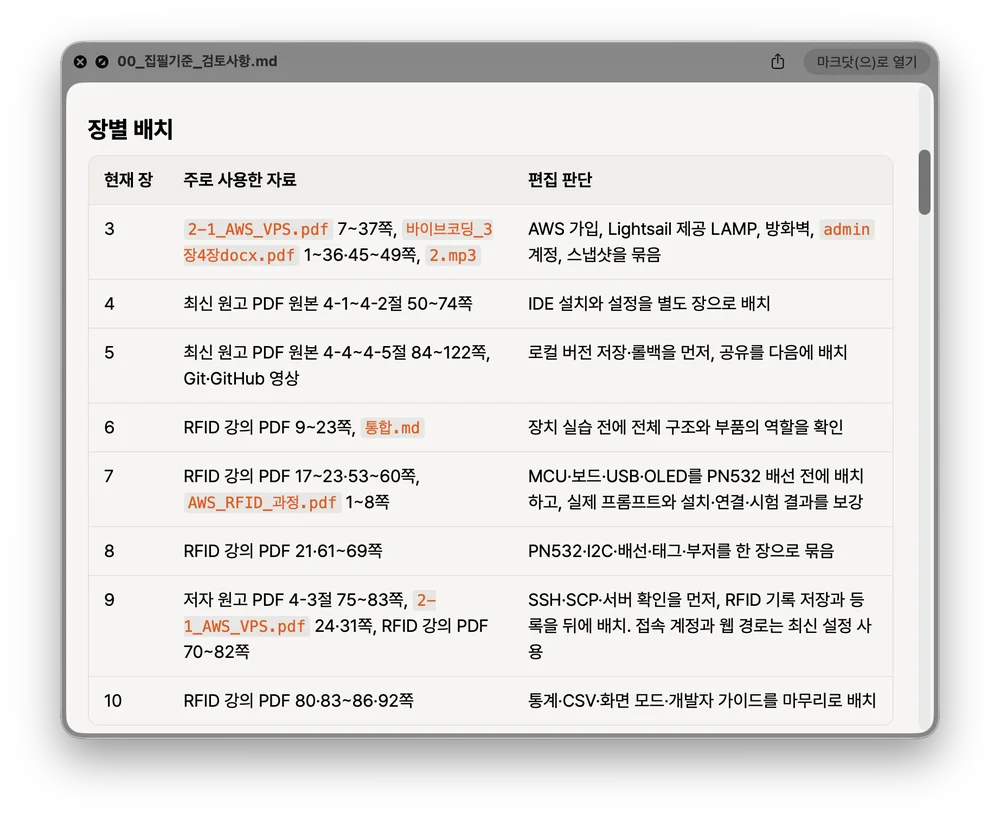This screenshot has width=1000, height=819.
Task: Click the vertical scrollbar thumb
Action: coord(924,182)
